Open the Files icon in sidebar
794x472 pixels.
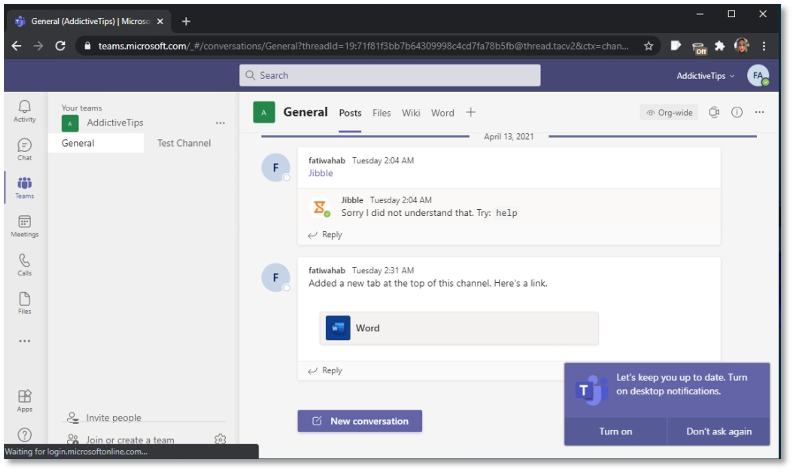pos(24,303)
